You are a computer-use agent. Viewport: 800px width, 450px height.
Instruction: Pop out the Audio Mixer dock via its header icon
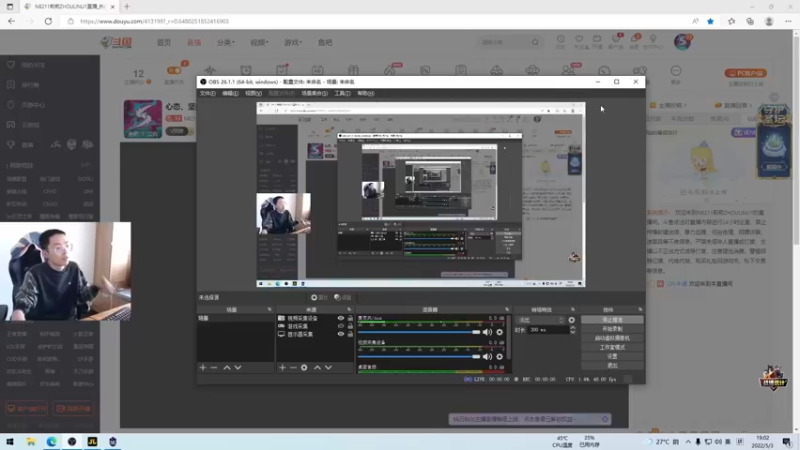click(507, 310)
